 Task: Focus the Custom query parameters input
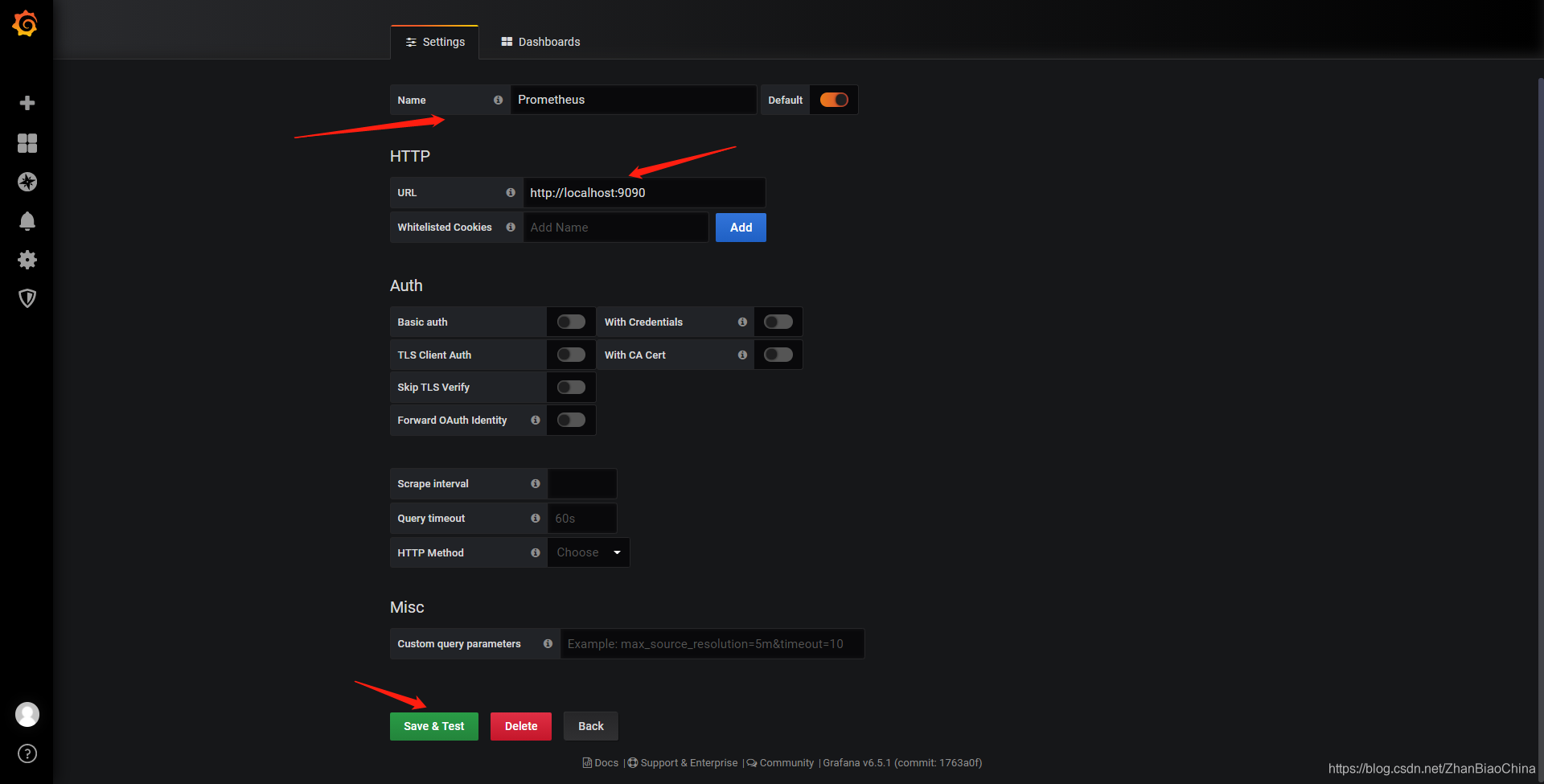(712, 643)
